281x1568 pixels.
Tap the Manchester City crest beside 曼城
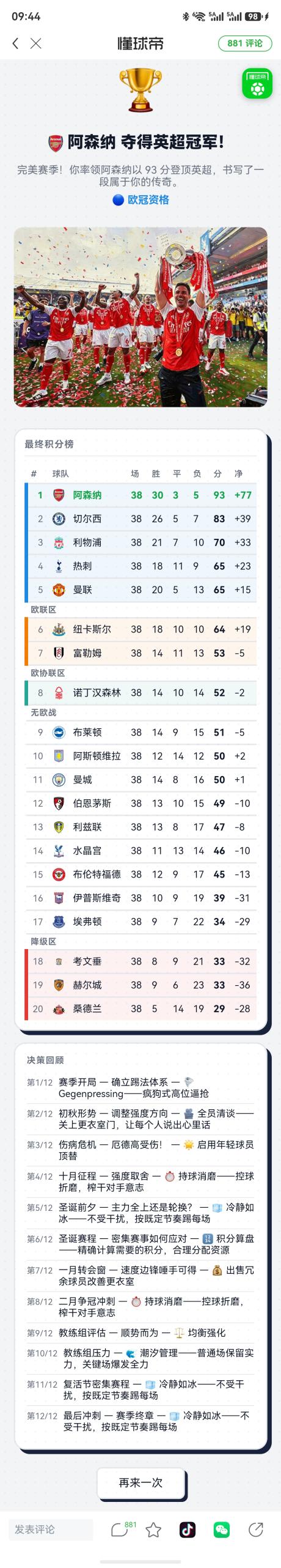click(59, 780)
